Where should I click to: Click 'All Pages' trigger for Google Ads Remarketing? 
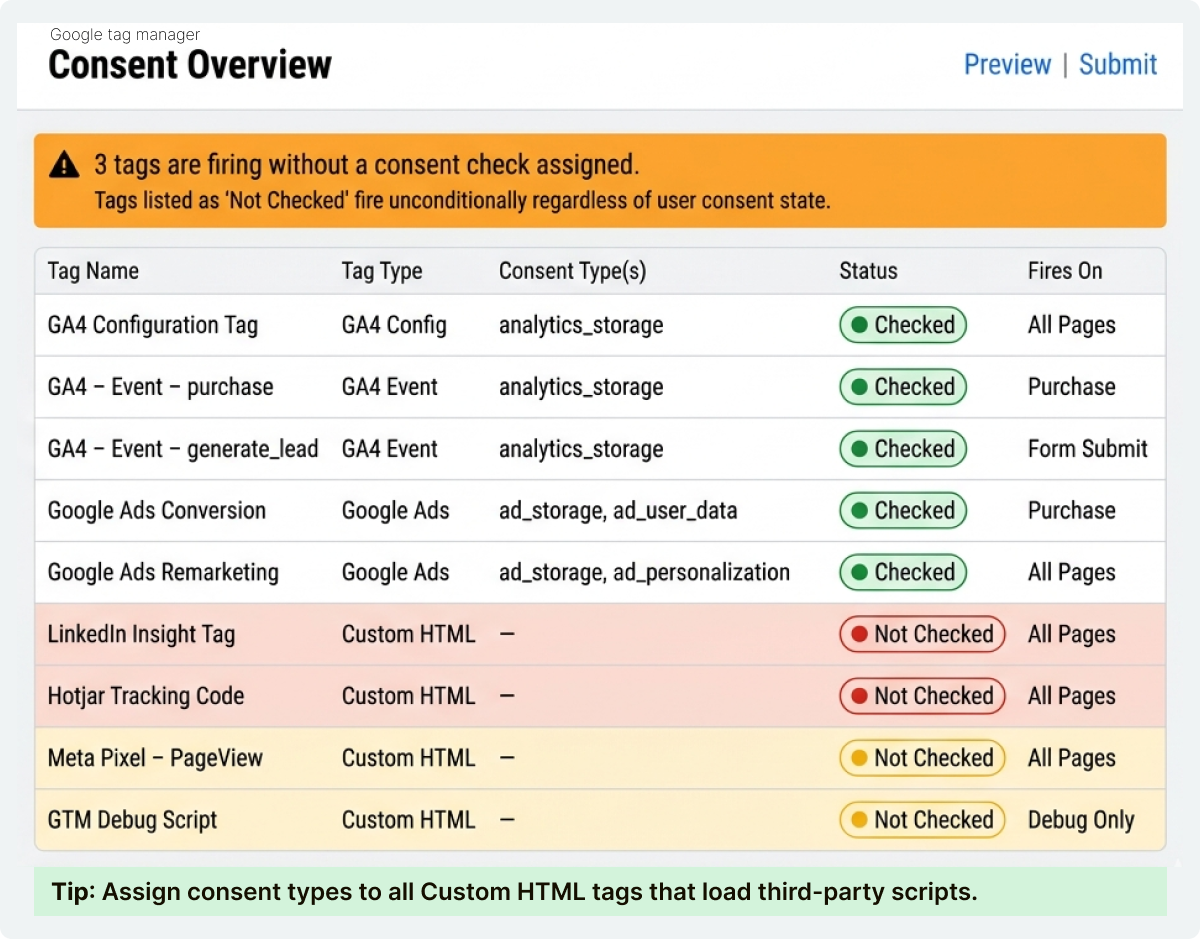[1072, 573]
